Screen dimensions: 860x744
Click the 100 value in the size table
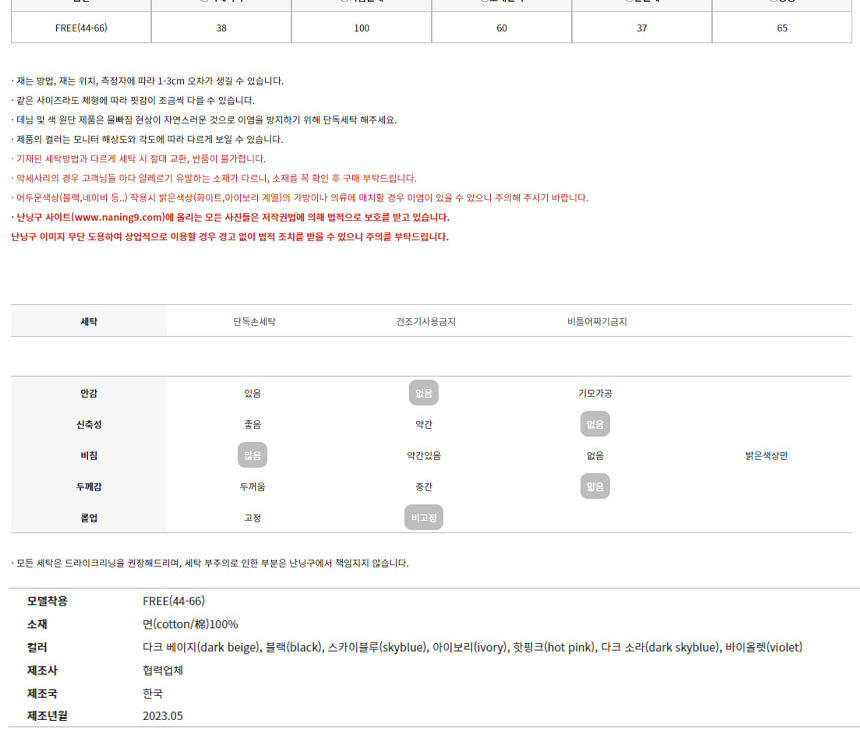pyautogui.click(x=361, y=28)
